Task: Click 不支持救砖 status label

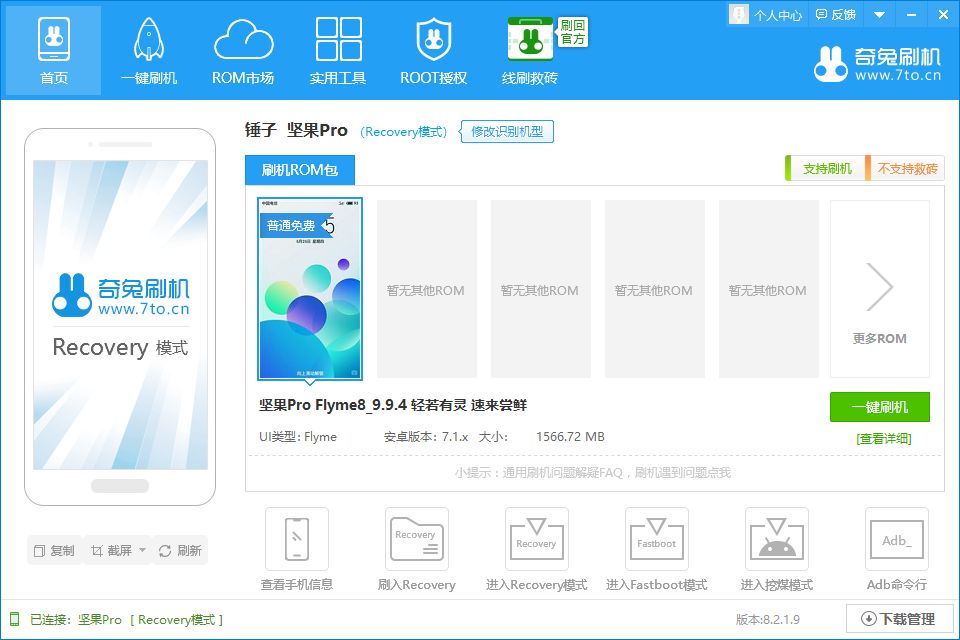Action: click(x=906, y=168)
